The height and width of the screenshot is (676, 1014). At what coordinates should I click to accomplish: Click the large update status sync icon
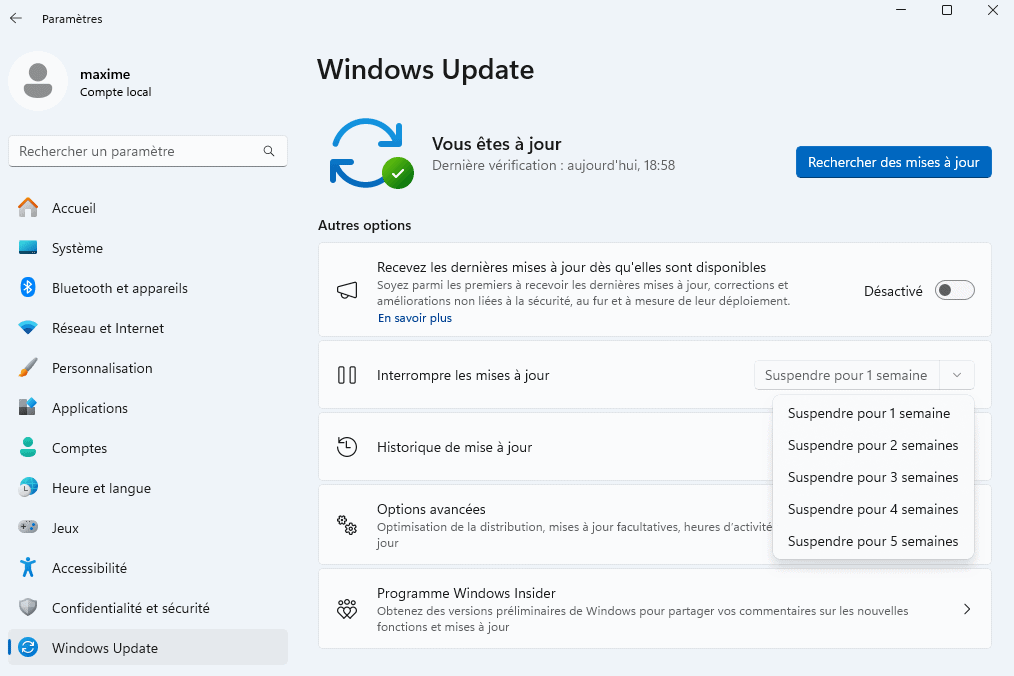(372, 153)
